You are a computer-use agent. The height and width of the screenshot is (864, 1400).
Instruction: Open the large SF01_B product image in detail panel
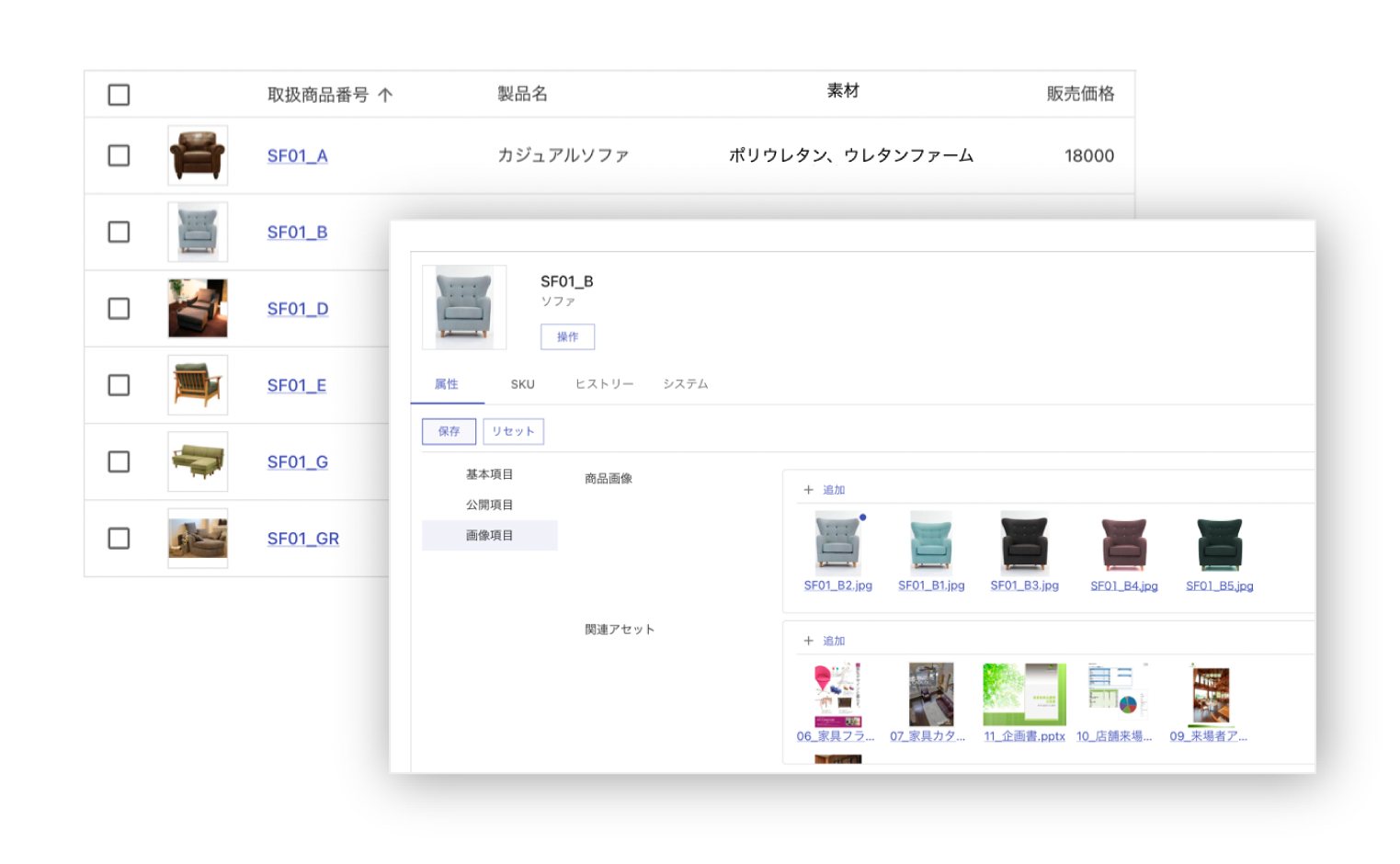point(464,307)
